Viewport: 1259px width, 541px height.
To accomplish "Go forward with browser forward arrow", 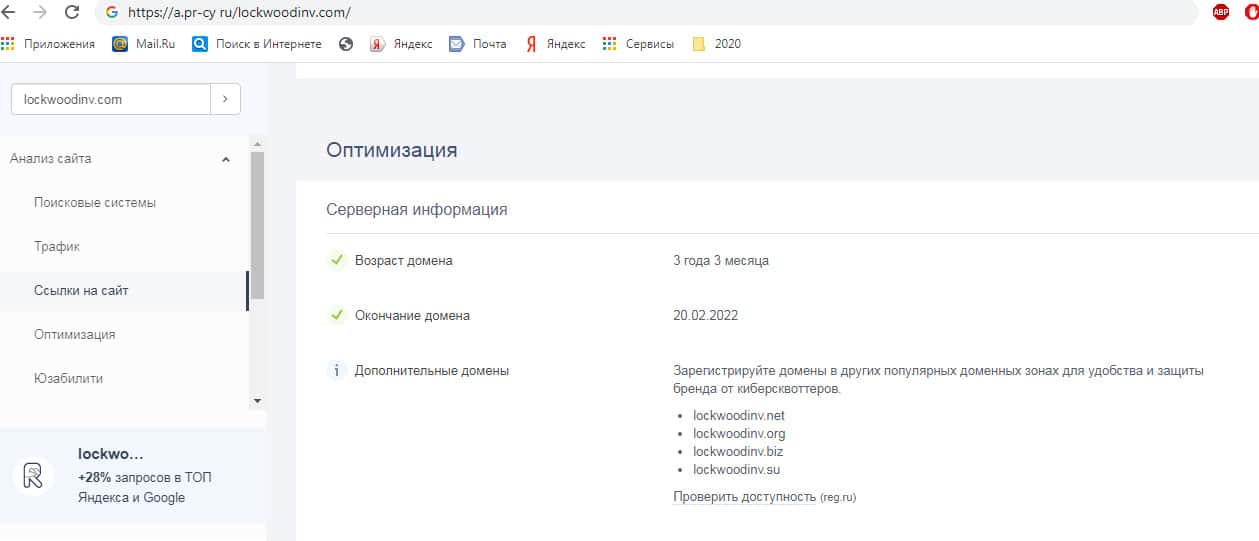I will pos(40,12).
